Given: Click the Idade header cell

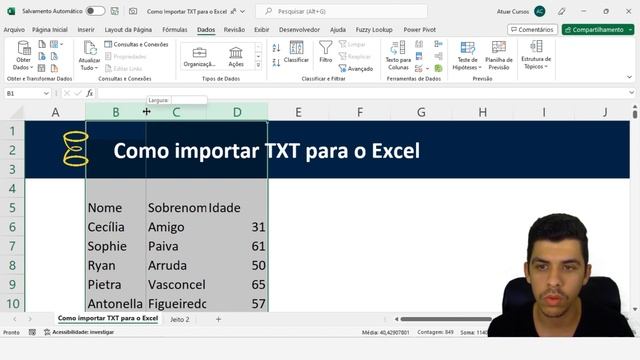Looking at the screenshot, I should point(237,208).
